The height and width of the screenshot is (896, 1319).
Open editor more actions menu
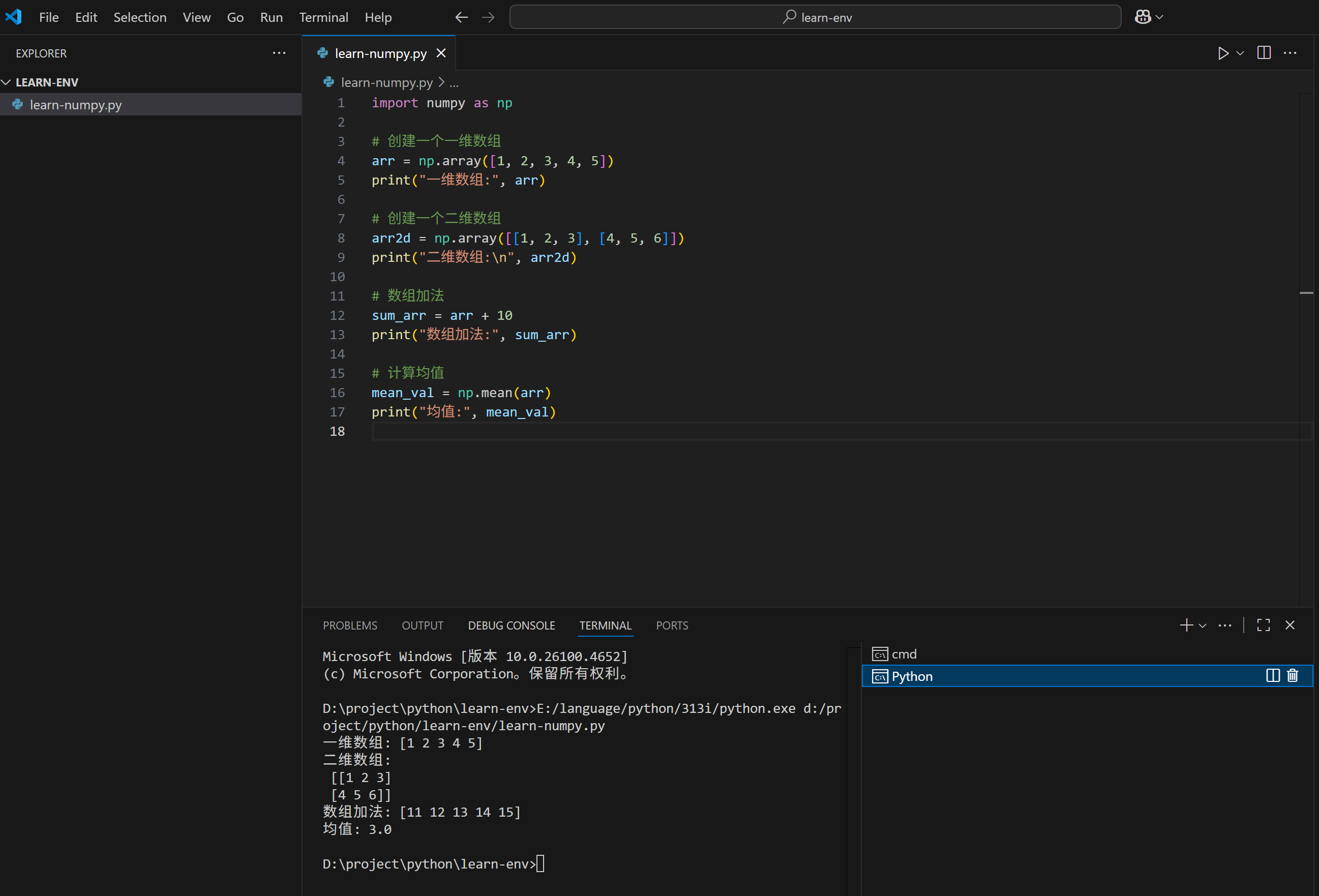click(1290, 53)
